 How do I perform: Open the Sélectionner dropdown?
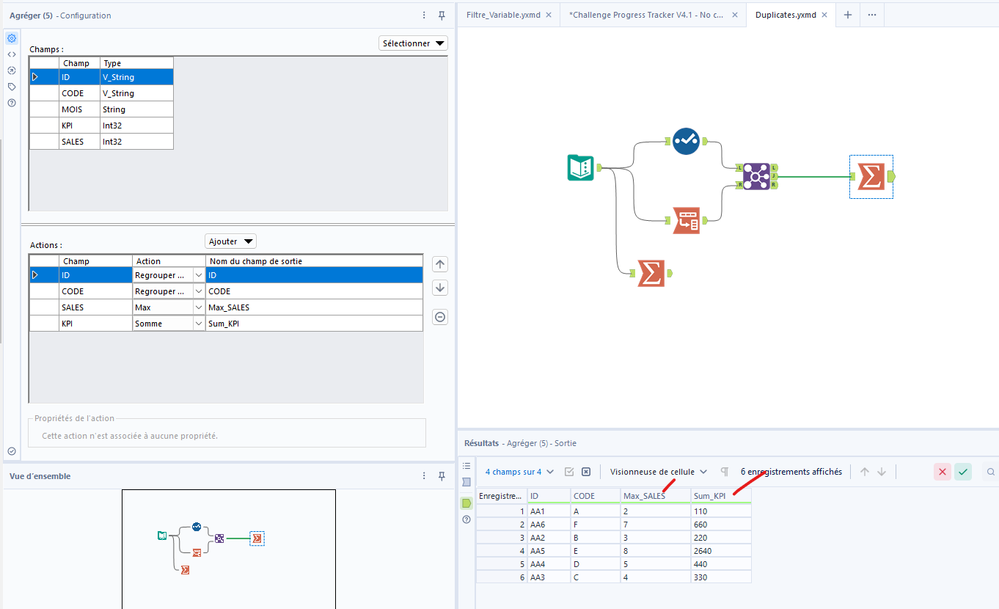(413, 43)
